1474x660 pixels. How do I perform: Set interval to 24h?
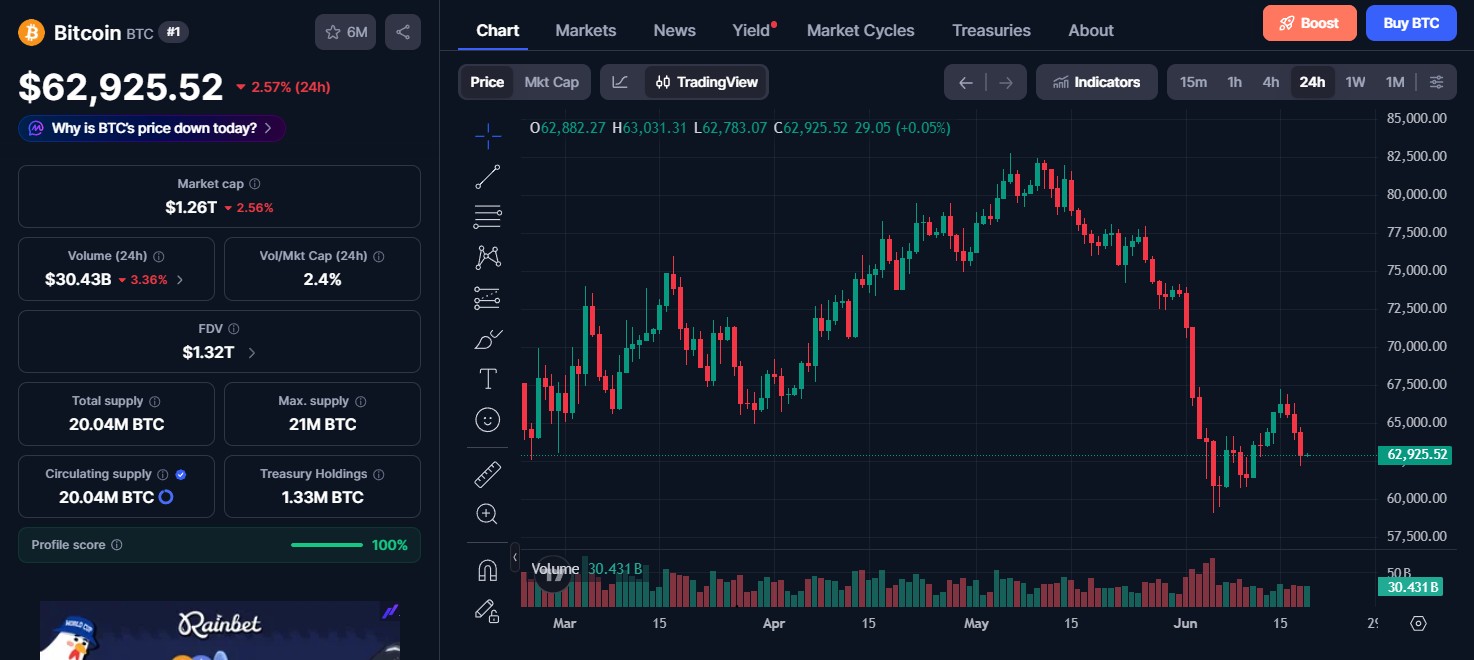tap(1312, 82)
